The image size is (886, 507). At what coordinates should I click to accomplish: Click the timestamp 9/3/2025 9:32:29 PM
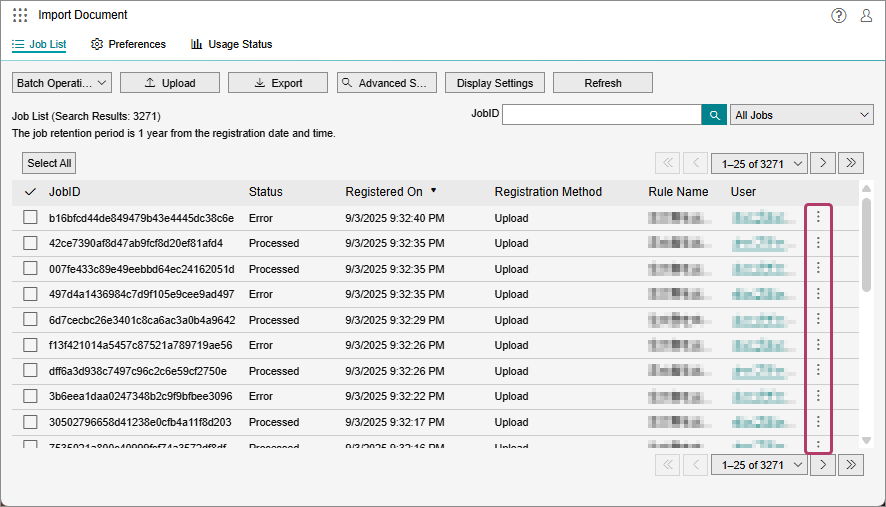point(395,319)
